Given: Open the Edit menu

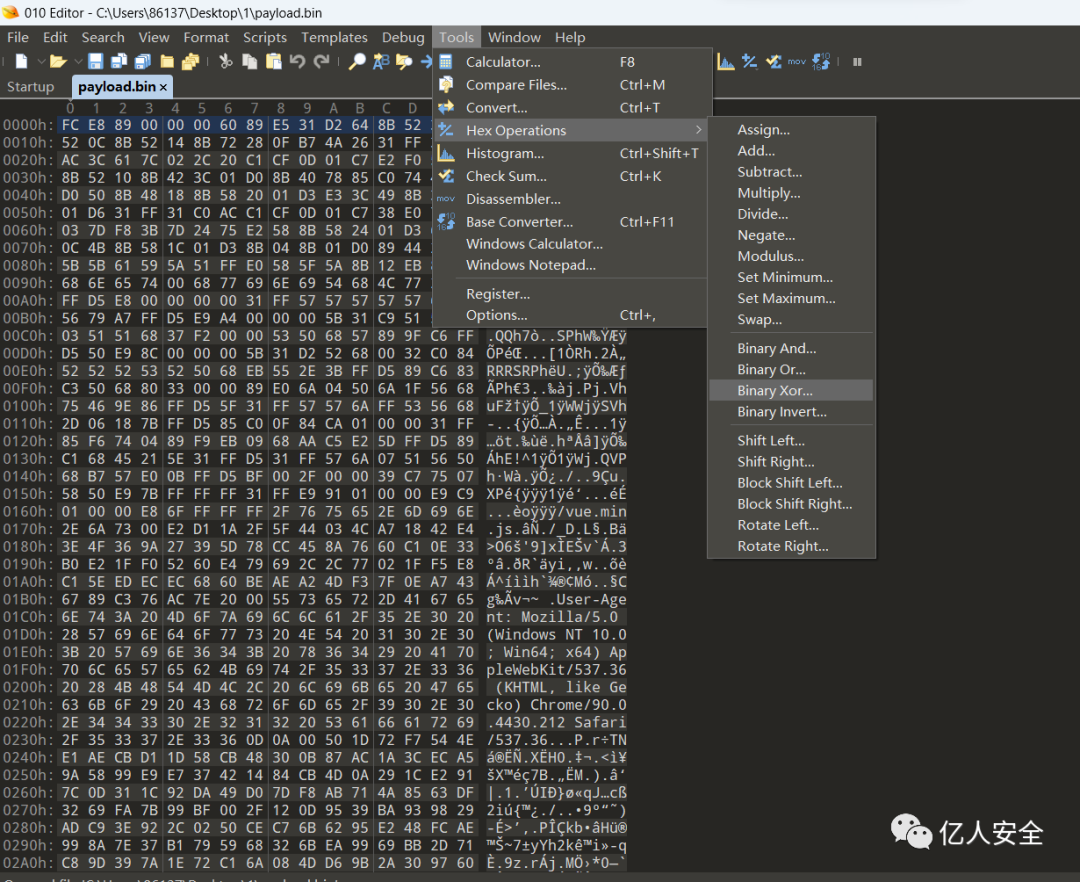Looking at the screenshot, I should [55, 37].
